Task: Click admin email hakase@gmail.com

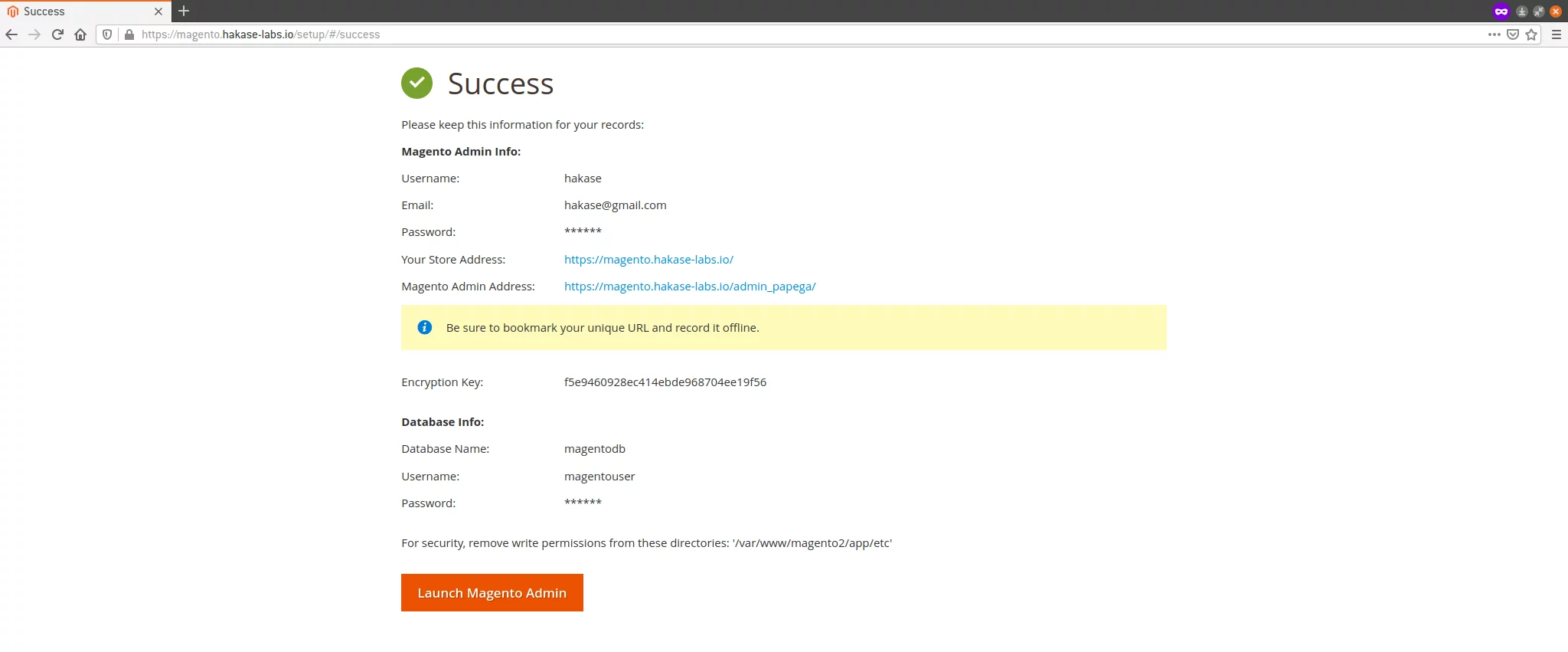Action: 616,205
